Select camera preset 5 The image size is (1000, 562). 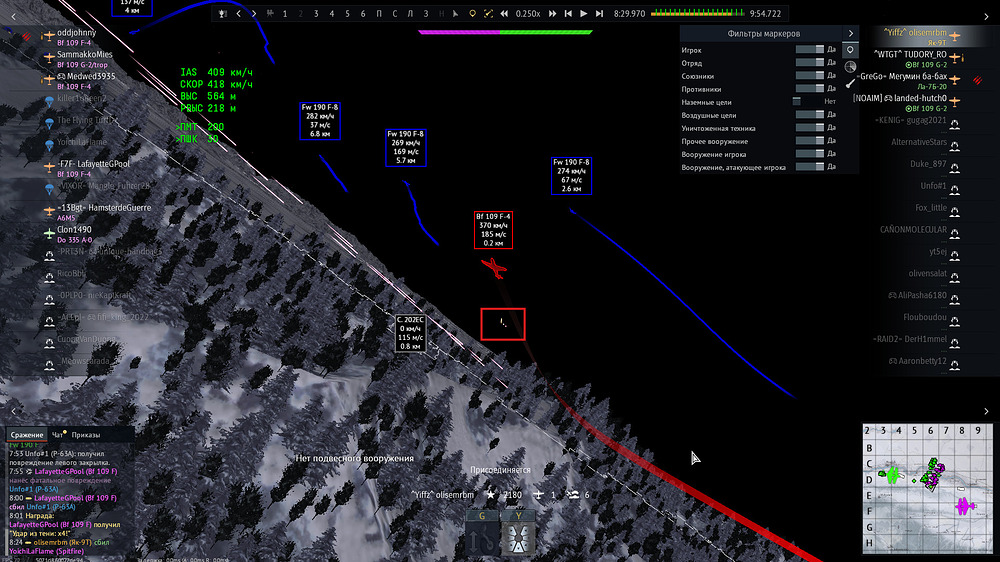[x=347, y=13]
